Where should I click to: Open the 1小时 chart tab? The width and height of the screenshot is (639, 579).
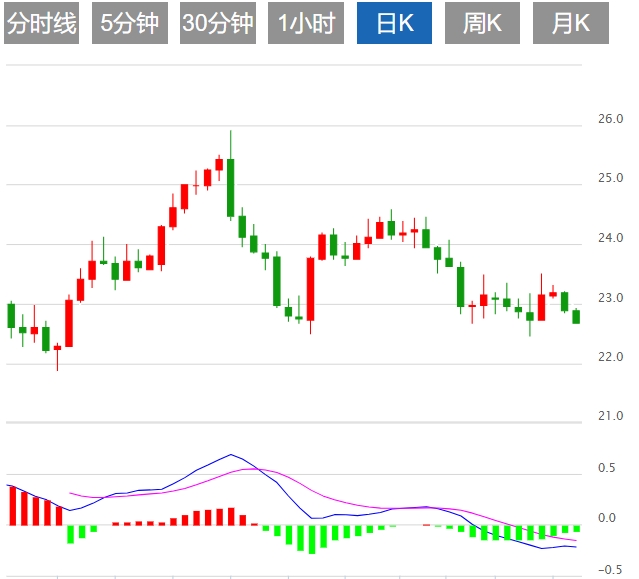(x=306, y=23)
